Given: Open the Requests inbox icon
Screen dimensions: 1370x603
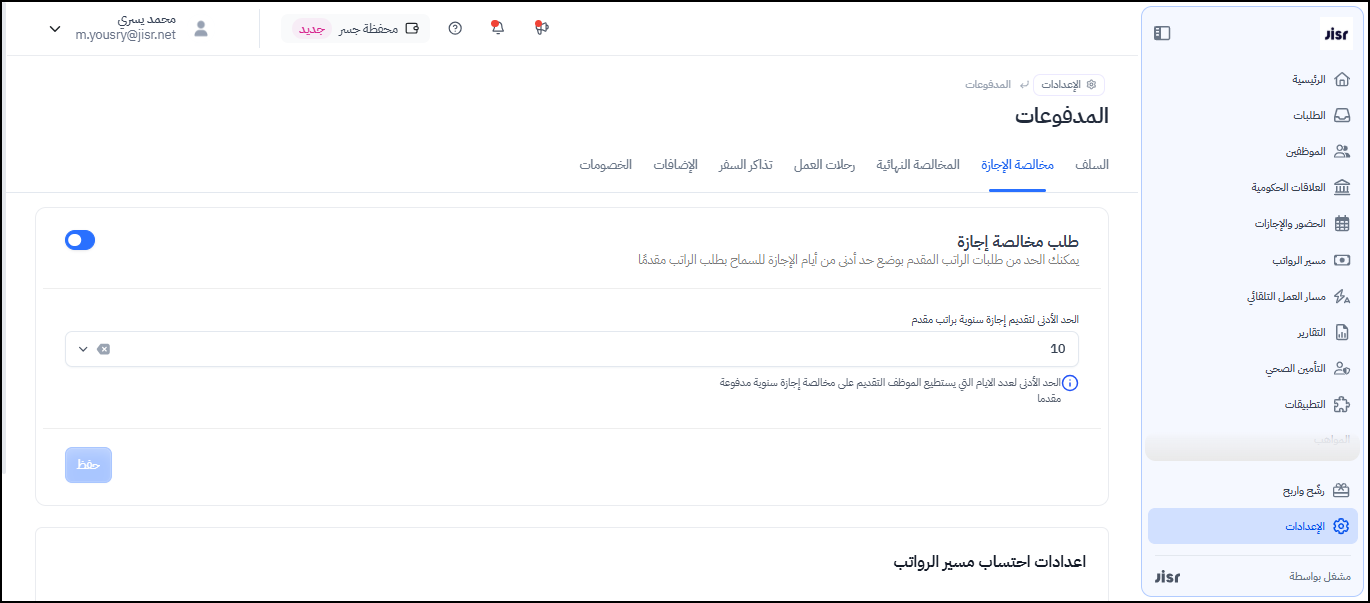Looking at the screenshot, I should (1341, 115).
